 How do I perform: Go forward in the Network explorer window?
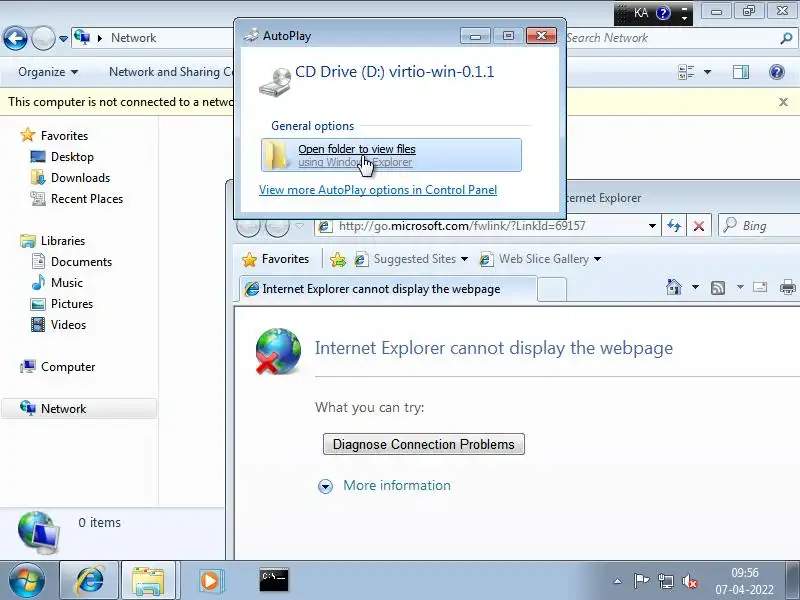43,38
